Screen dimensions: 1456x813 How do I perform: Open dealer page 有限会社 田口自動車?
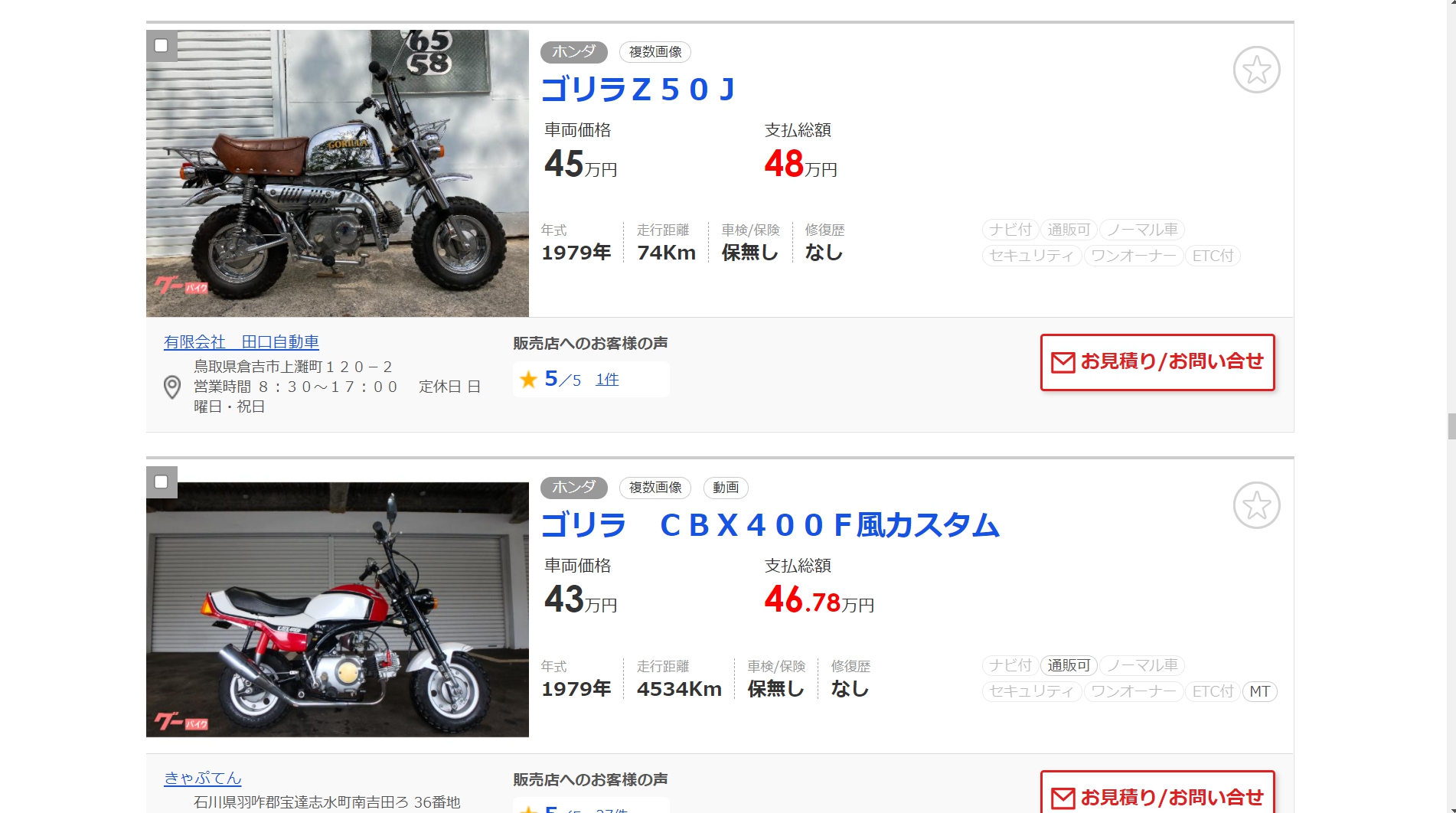241,342
